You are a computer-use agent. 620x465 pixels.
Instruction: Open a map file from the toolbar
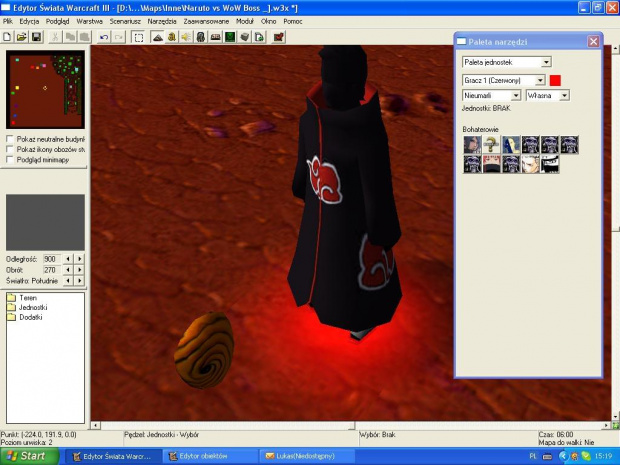21,37
